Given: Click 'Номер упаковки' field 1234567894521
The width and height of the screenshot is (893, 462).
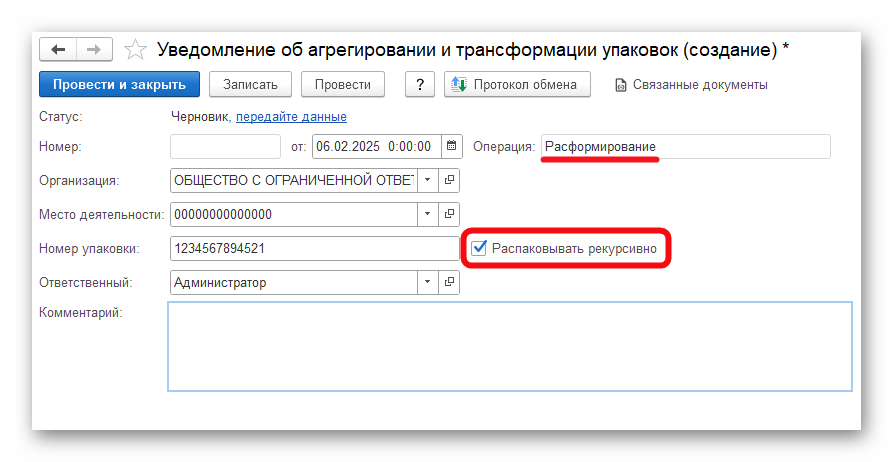Looking at the screenshot, I should coord(314,249).
